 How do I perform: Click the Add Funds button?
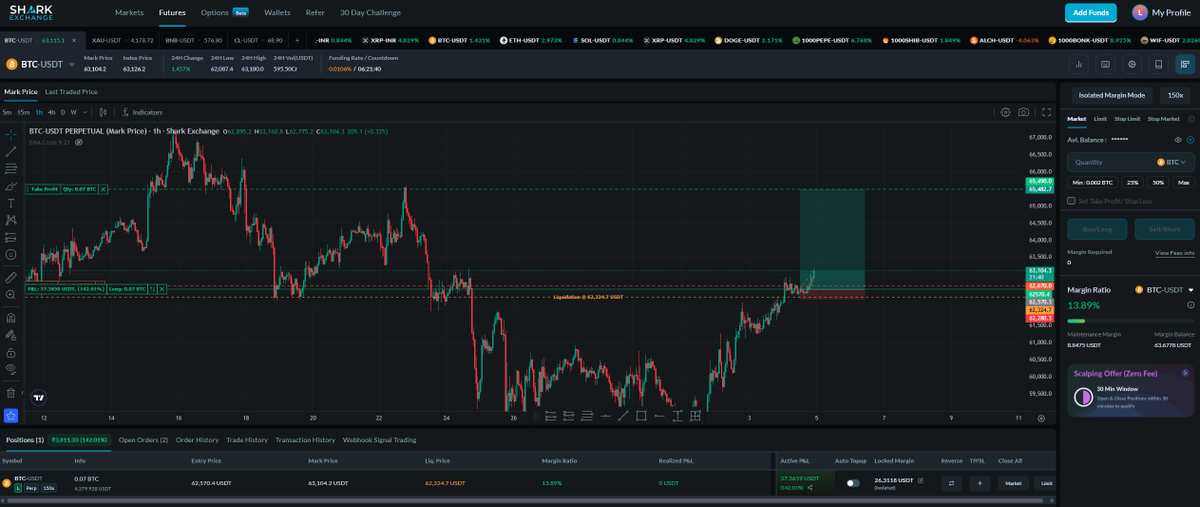pyautogui.click(x=1091, y=13)
